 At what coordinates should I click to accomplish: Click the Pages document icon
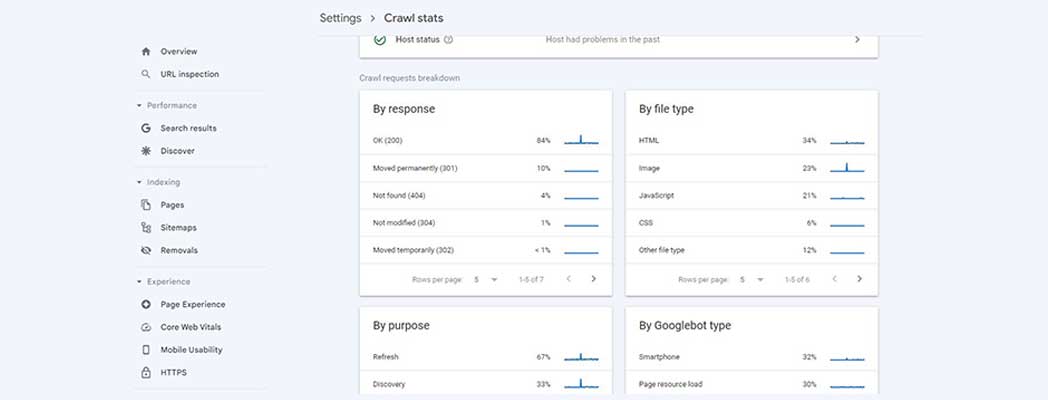146,205
